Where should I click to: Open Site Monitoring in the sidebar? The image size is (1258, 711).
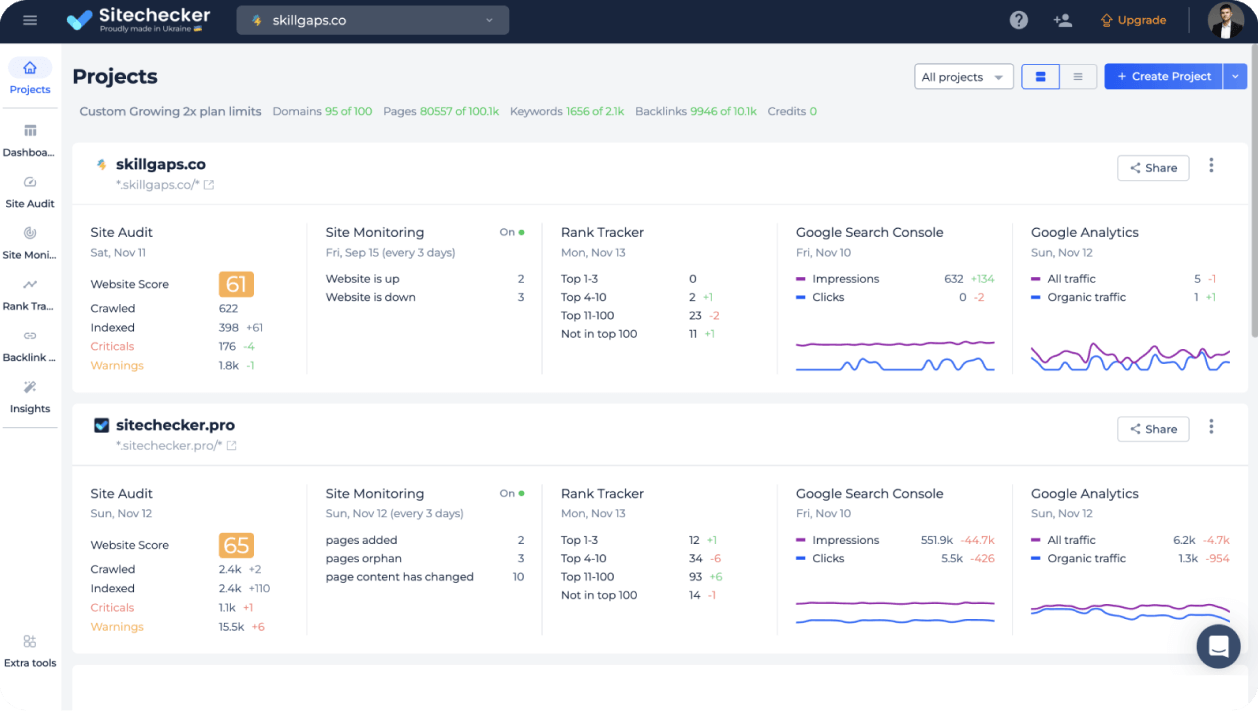tap(30, 243)
